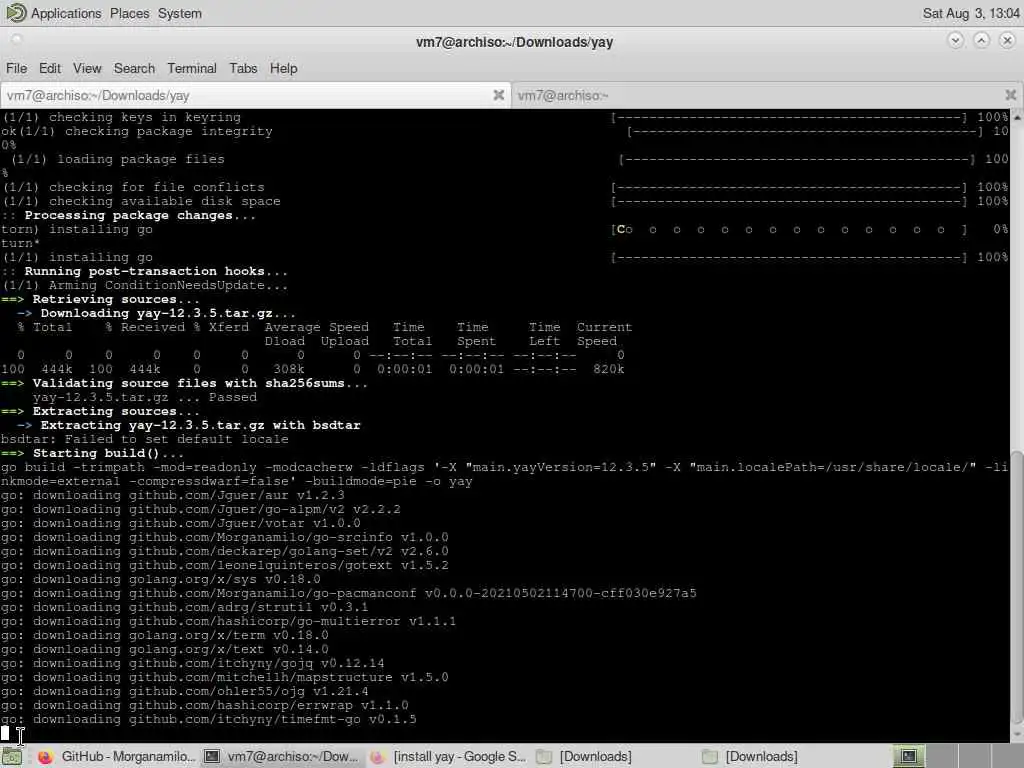The width and height of the screenshot is (1024, 768).
Task: Click the vm7@archiso taskbar button
Action: click(x=281, y=756)
